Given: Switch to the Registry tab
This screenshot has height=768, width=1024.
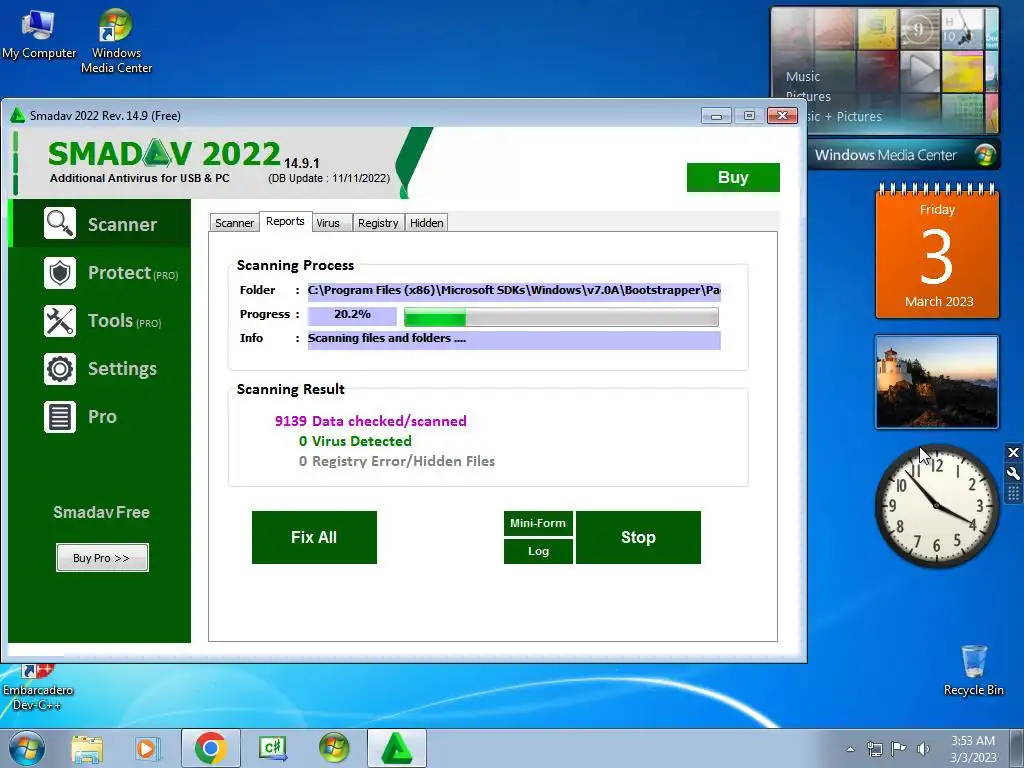Looking at the screenshot, I should point(378,223).
